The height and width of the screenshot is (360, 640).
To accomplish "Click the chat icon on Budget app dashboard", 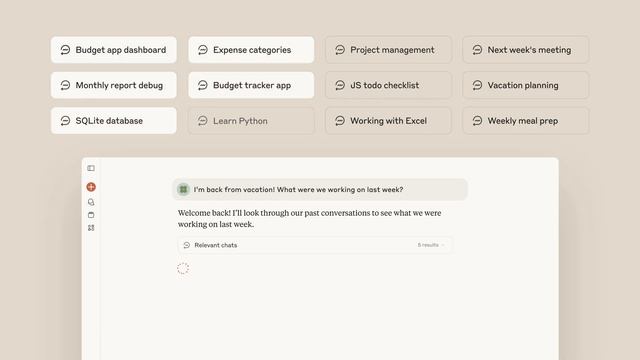I will [x=65, y=50].
